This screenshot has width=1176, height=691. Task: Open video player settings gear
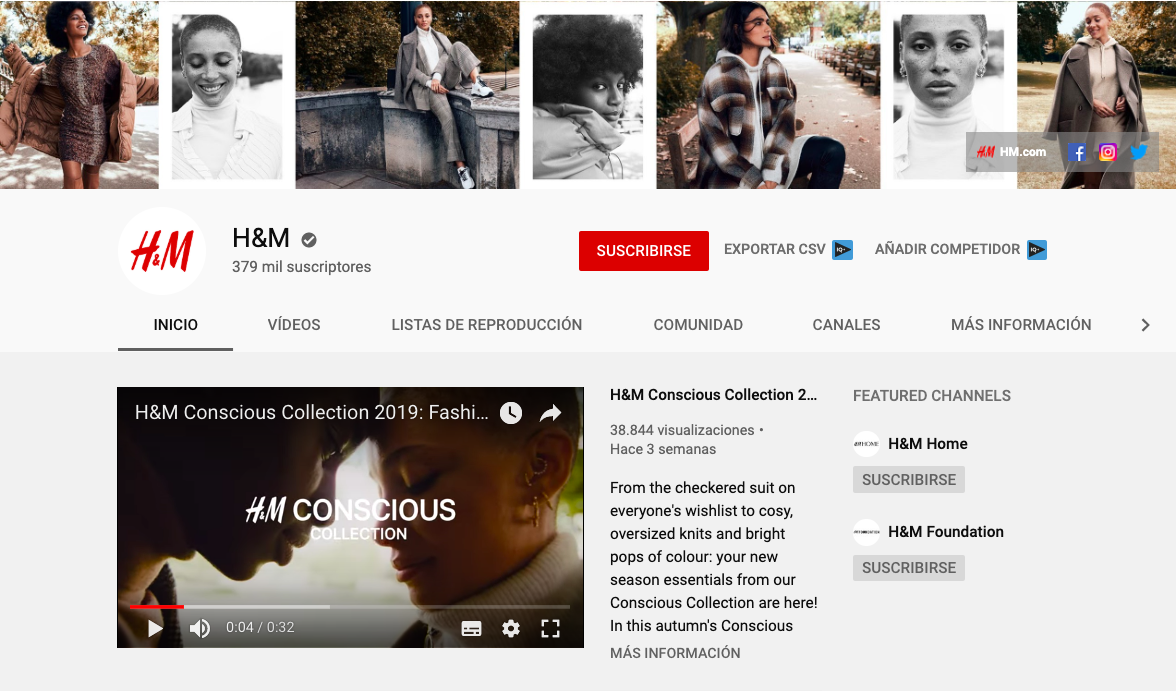coord(511,629)
